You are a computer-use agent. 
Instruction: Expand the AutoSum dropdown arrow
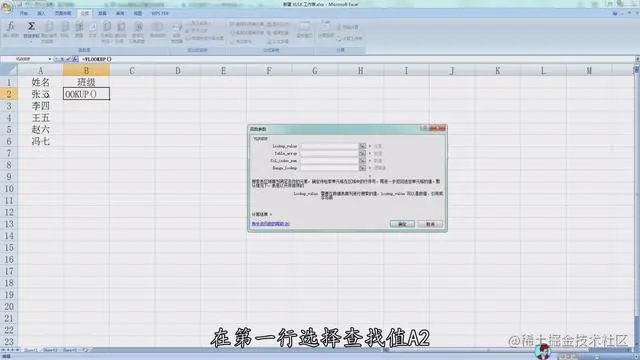coord(31,42)
